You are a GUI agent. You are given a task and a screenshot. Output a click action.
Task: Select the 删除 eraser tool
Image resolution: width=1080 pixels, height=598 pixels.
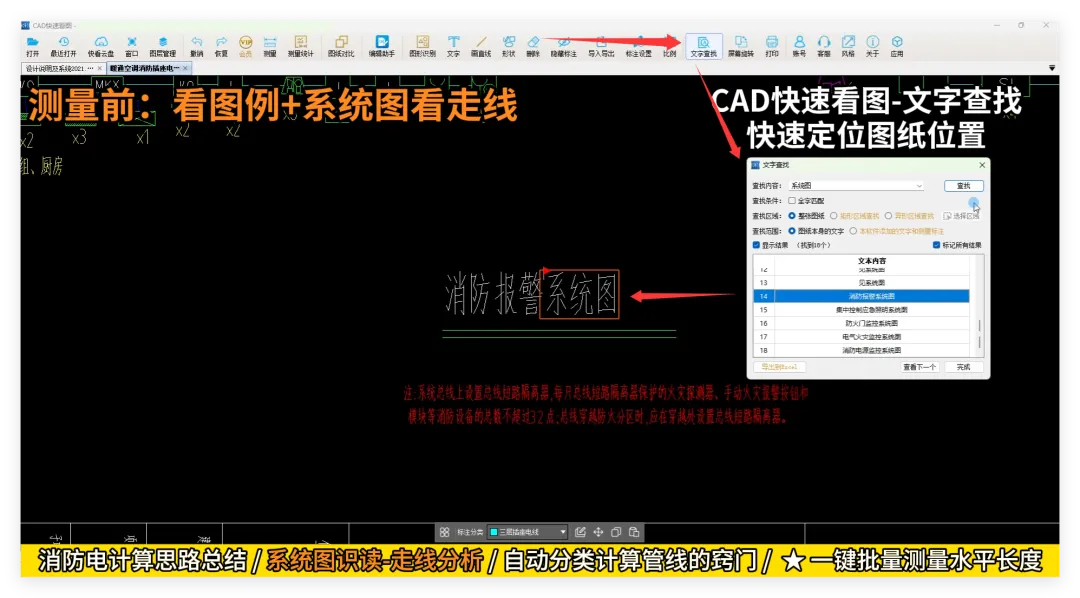(533, 46)
